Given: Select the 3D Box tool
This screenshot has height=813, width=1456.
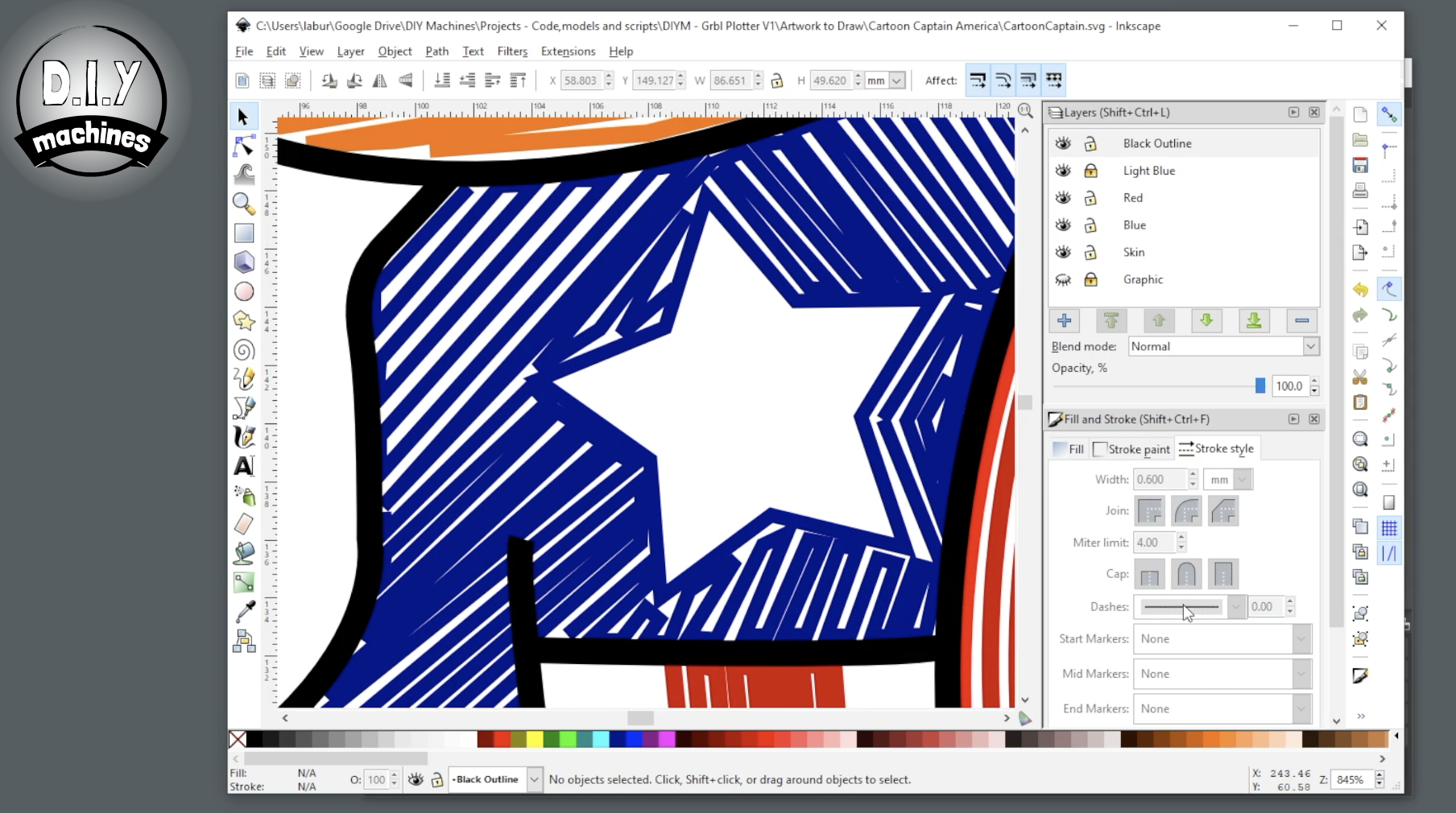Looking at the screenshot, I should [243, 262].
